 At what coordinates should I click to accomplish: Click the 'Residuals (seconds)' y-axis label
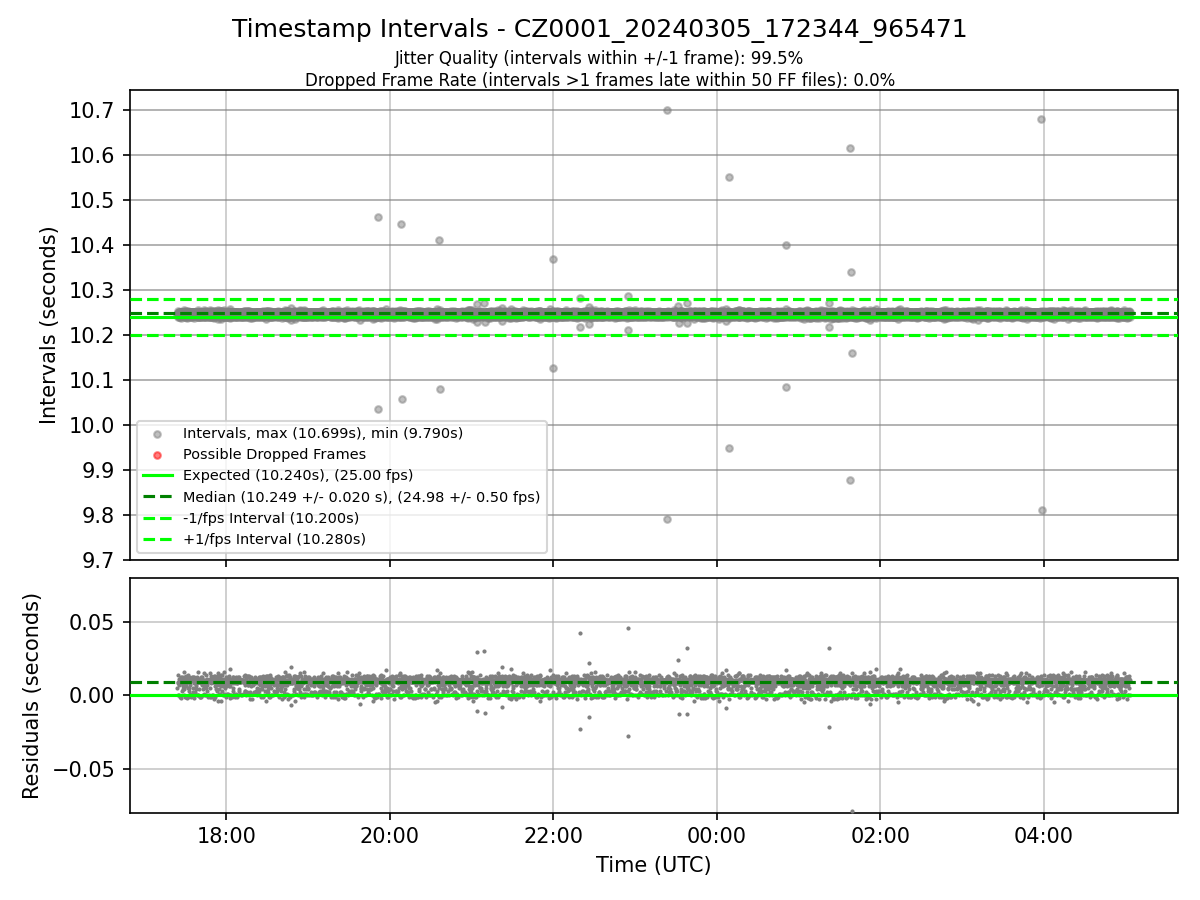[x=32, y=696]
